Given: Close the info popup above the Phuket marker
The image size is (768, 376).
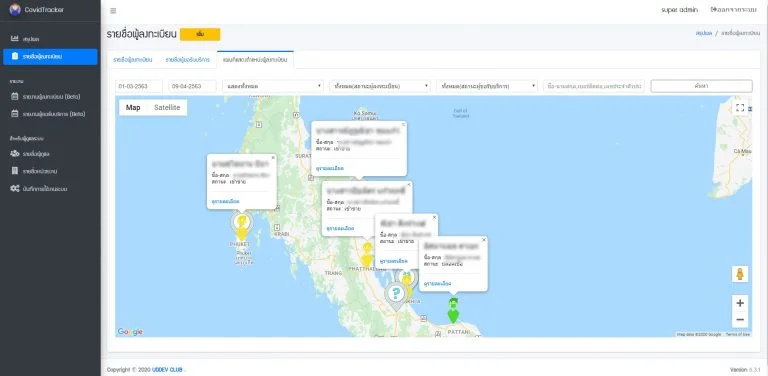Looking at the screenshot, I should [273, 158].
